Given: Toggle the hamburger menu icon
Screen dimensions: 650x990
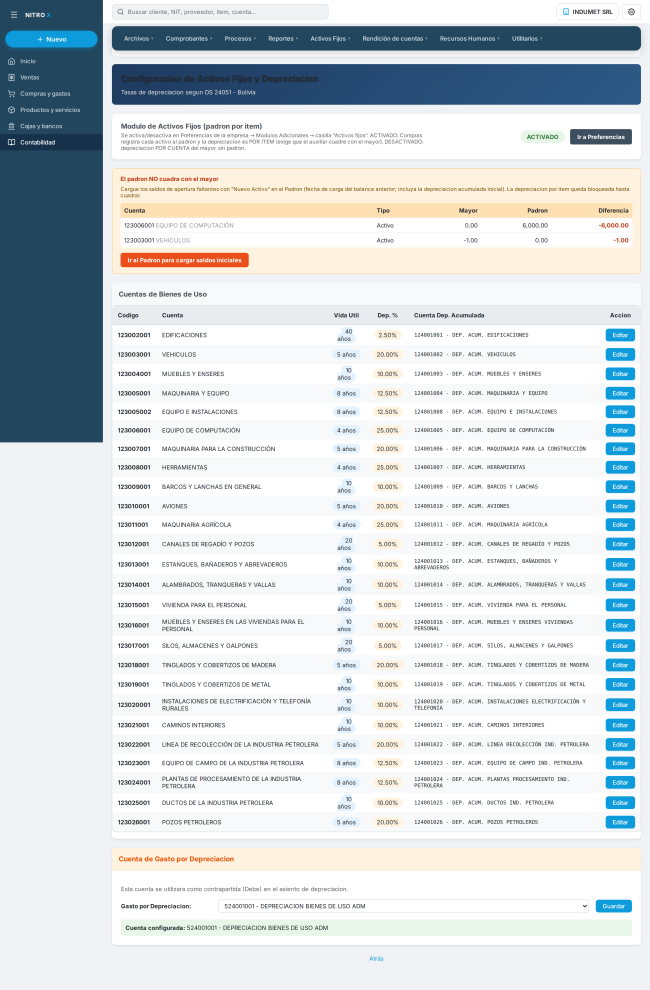Looking at the screenshot, I should tap(14, 15).
